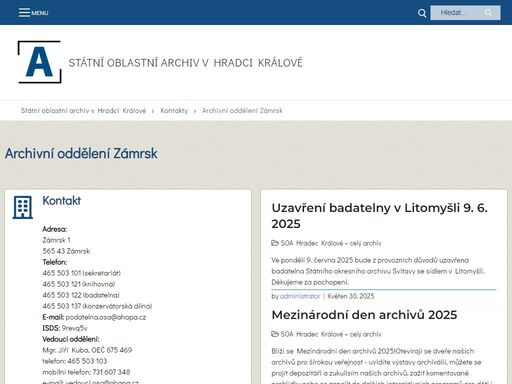
Task: Open SOA Hradec Králové category under first article
Action: pos(331,243)
